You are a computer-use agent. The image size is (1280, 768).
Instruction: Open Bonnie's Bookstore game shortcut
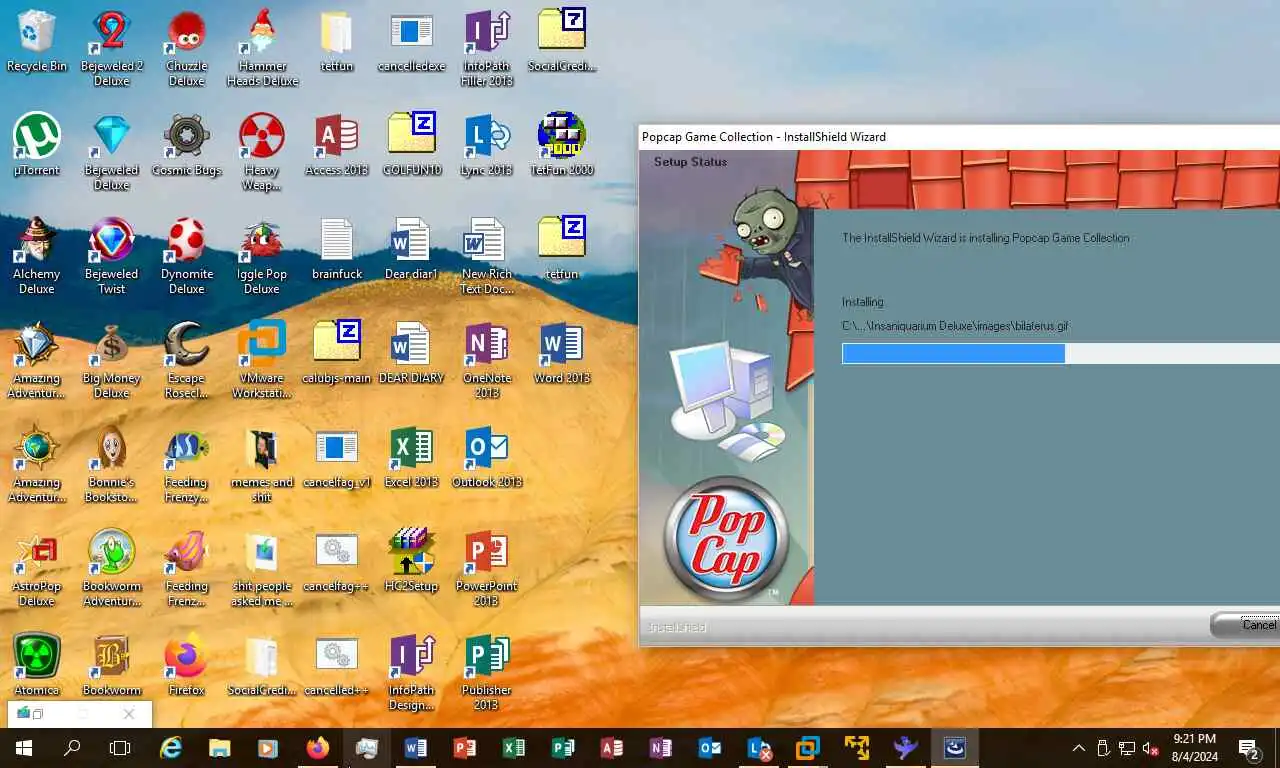coord(111,464)
